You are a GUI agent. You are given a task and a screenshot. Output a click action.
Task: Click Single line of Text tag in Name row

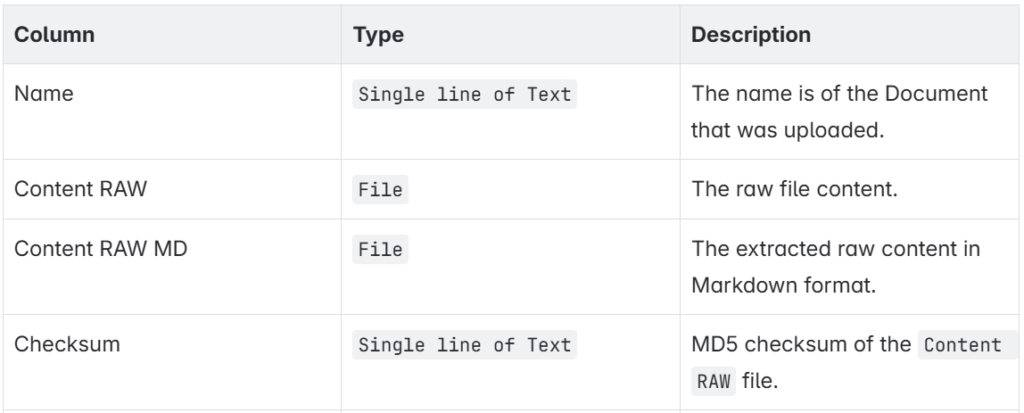[x=464, y=94]
